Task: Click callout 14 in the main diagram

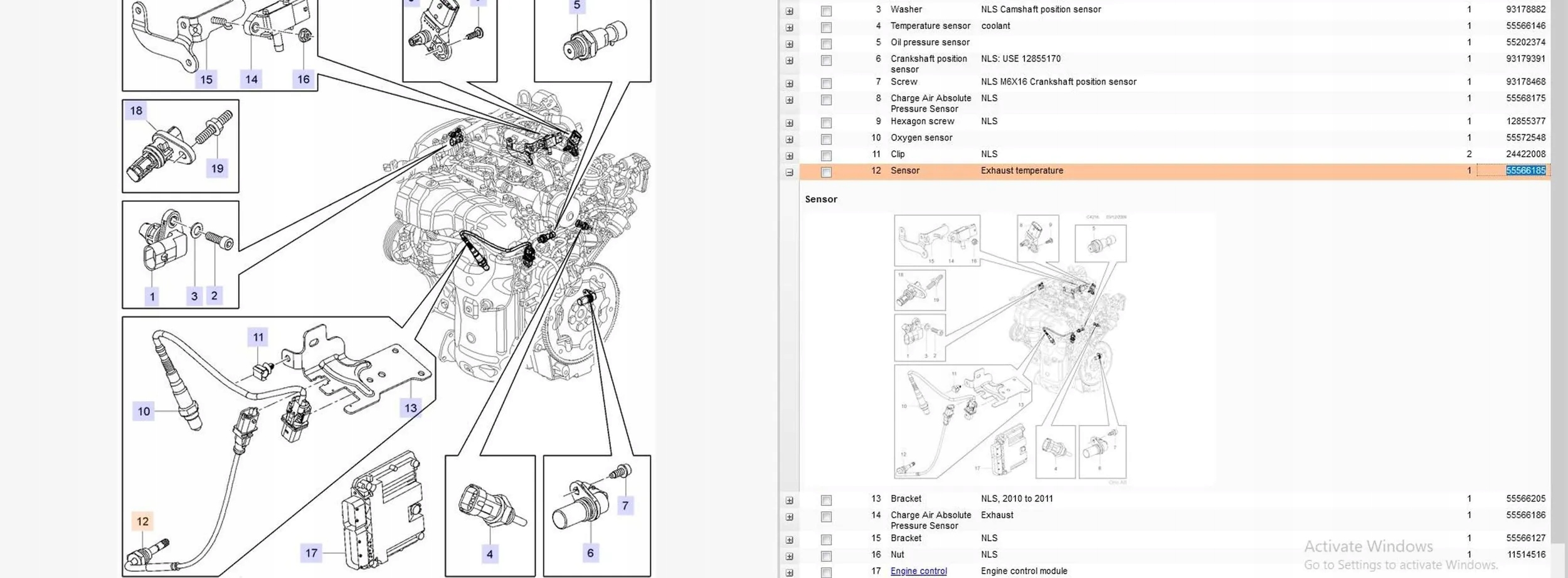Action: coord(252,79)
